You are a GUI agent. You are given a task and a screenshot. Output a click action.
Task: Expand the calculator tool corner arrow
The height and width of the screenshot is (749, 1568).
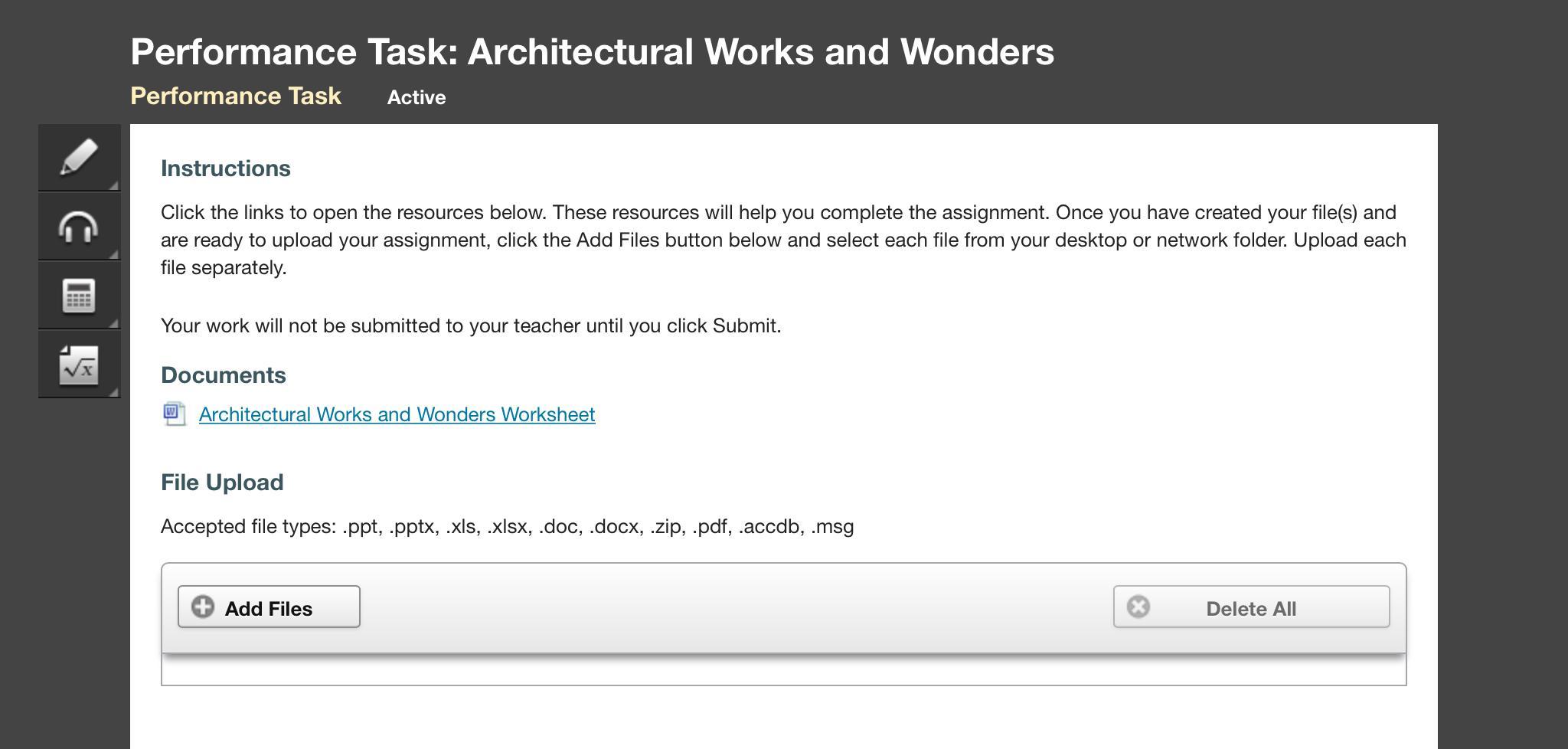click(114, 323)
